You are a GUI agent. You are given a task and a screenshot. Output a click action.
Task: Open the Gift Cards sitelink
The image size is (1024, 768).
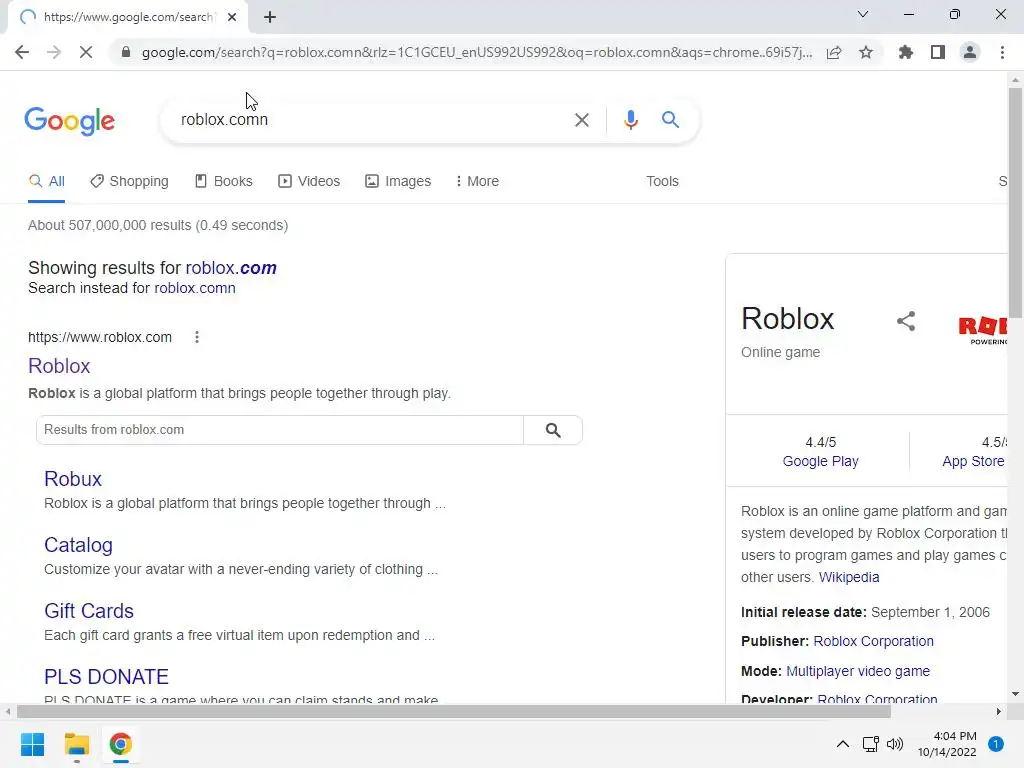[89, 611]
